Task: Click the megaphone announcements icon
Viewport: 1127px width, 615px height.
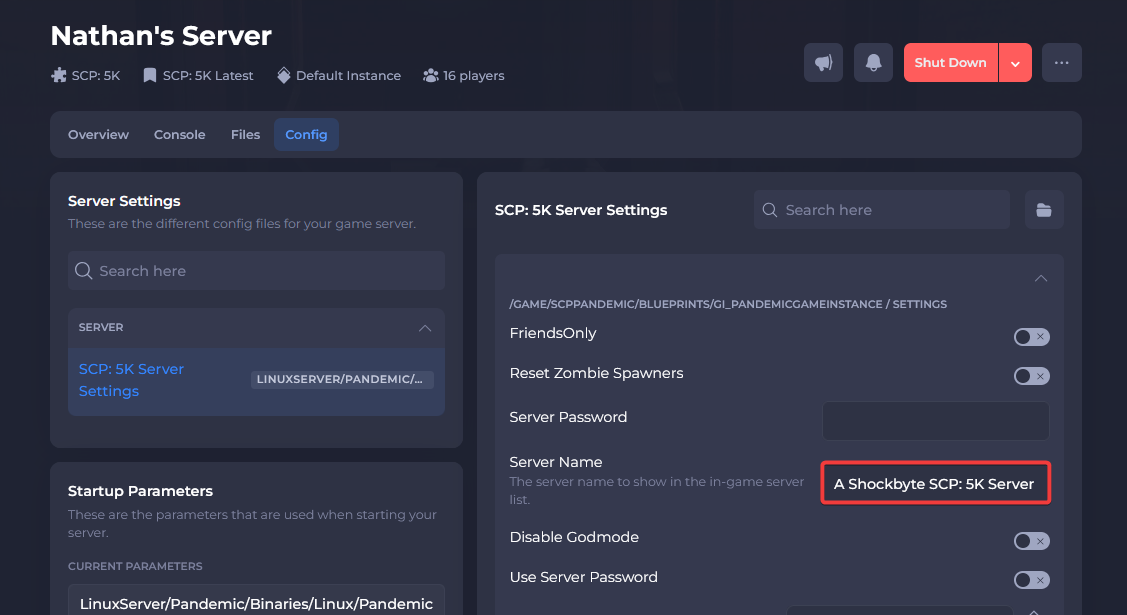Action: (x=823, y=63)
